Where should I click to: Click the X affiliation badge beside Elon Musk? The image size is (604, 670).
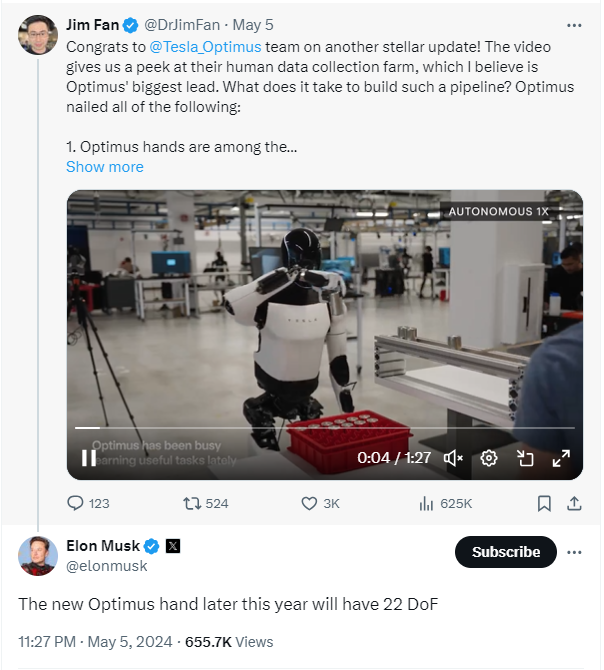tap(173, 546)
